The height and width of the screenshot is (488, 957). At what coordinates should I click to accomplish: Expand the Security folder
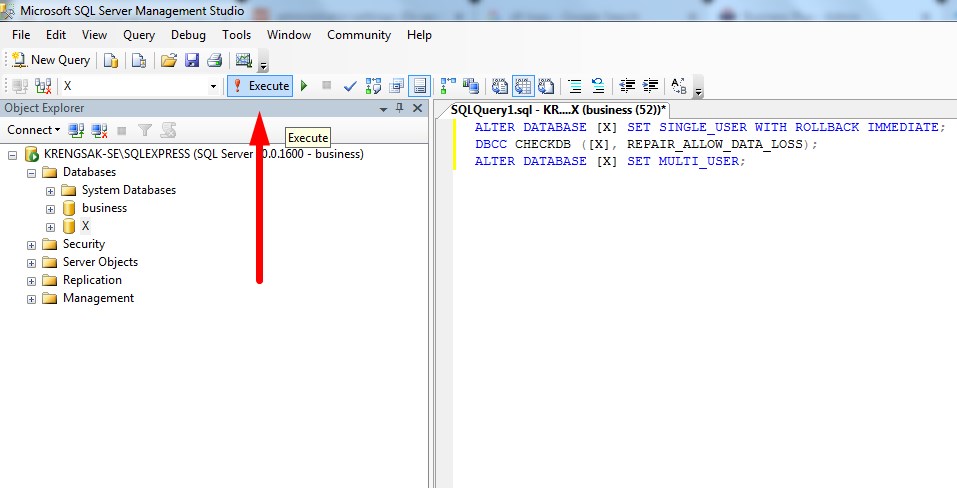click(32, 245)
